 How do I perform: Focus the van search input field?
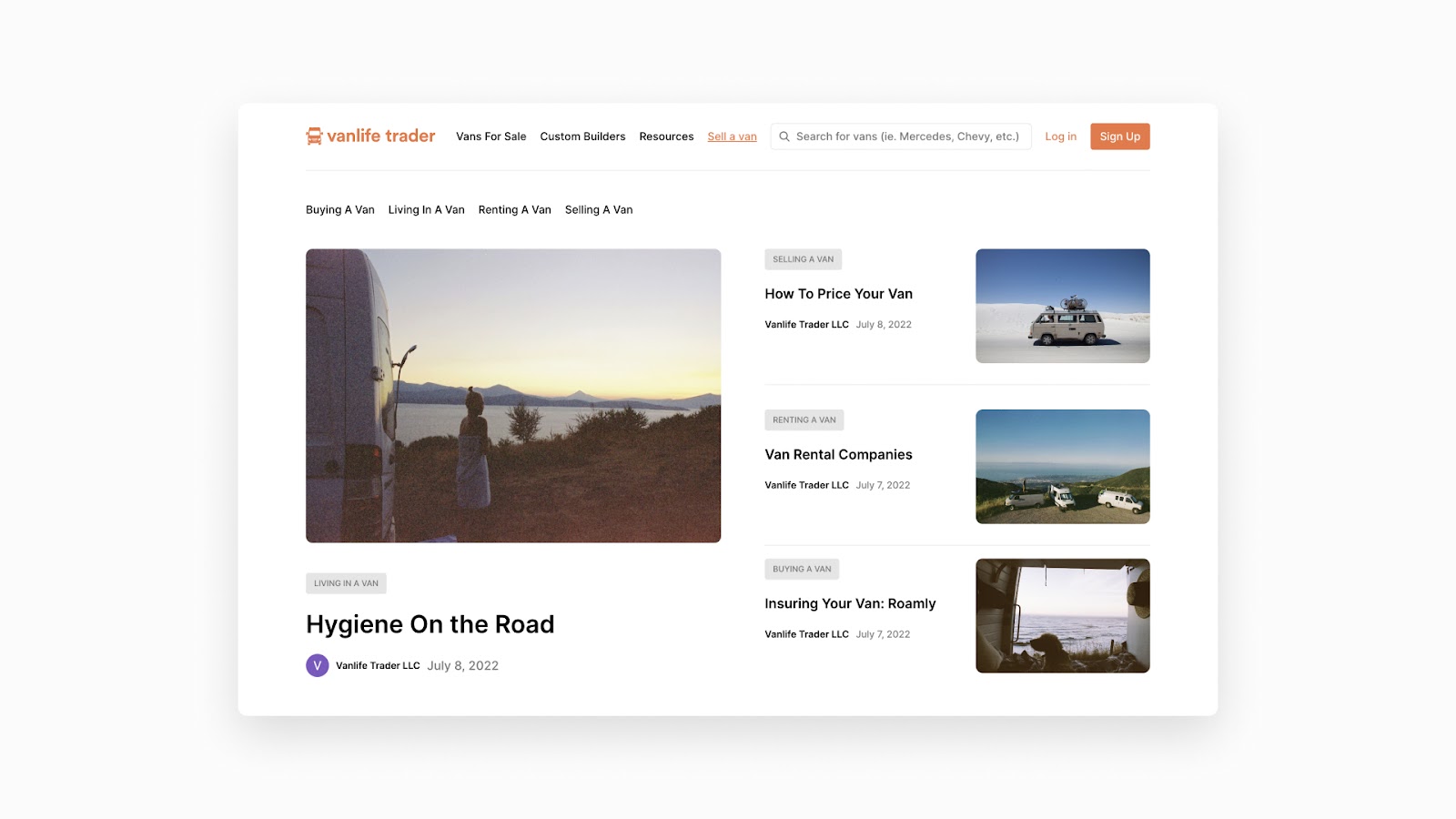(901, 136)
